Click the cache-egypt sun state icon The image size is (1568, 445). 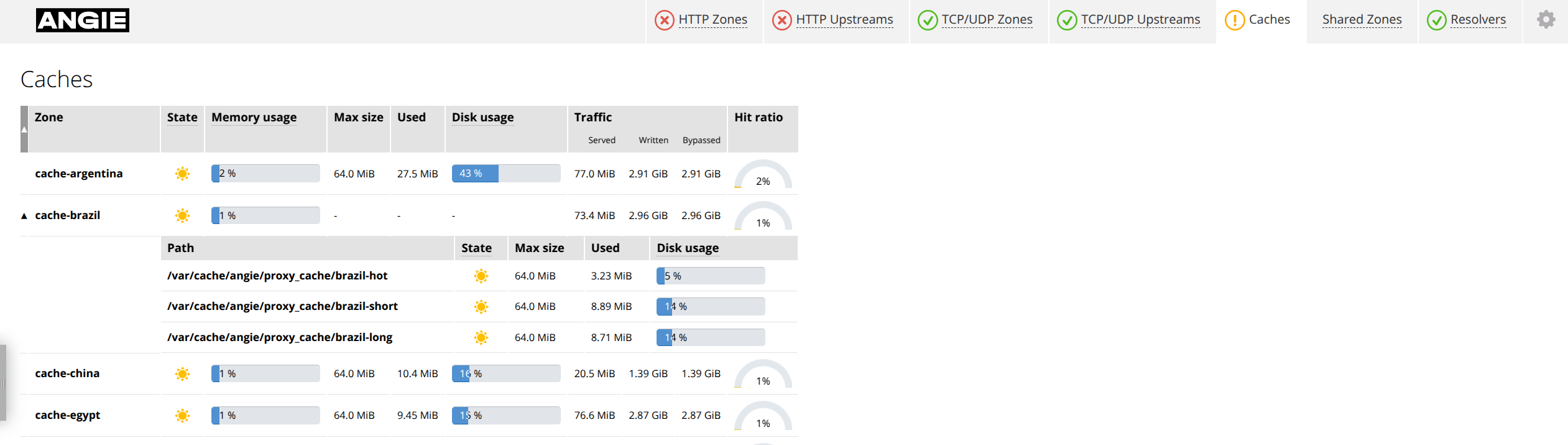click(x=182, y=415)
